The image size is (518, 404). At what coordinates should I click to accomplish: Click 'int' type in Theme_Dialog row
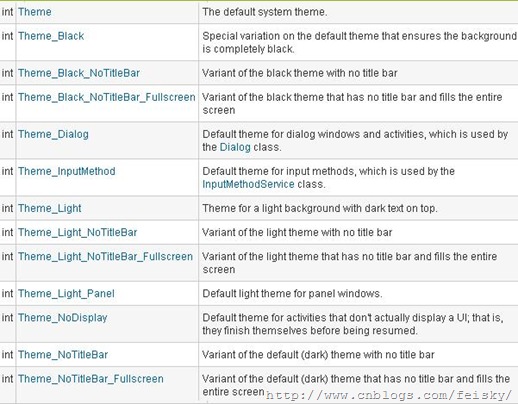tap(7, 134)
